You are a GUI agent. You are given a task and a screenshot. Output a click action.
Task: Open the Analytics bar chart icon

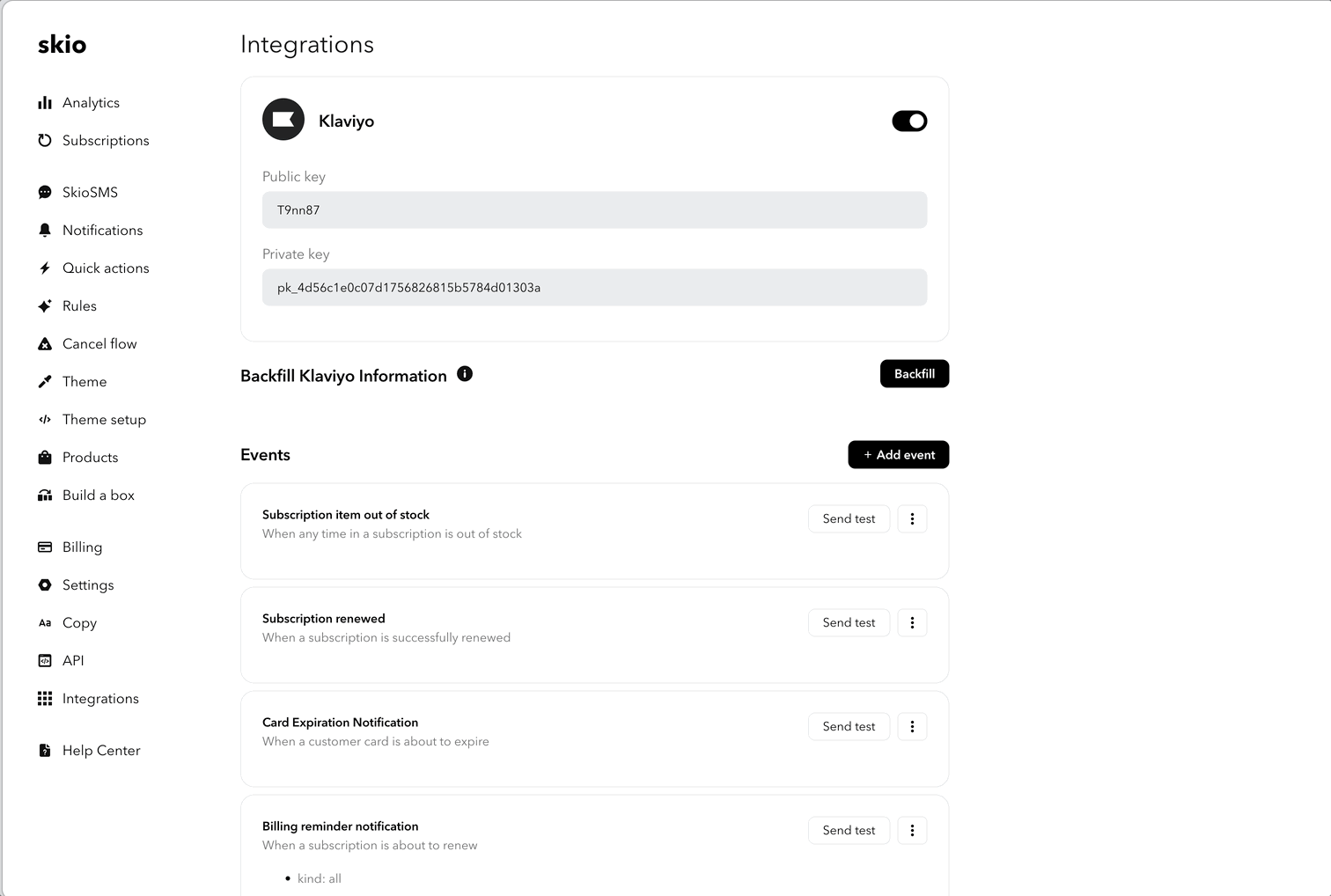[x=45, y=103]
